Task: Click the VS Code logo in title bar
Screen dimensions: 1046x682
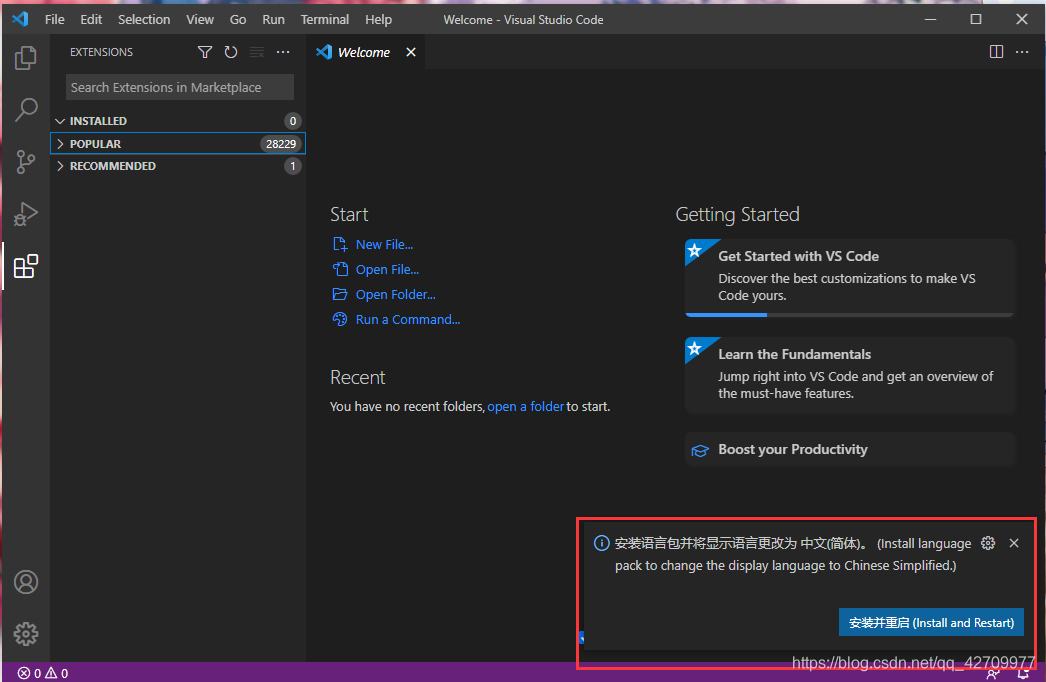Action: click(20, 19)
